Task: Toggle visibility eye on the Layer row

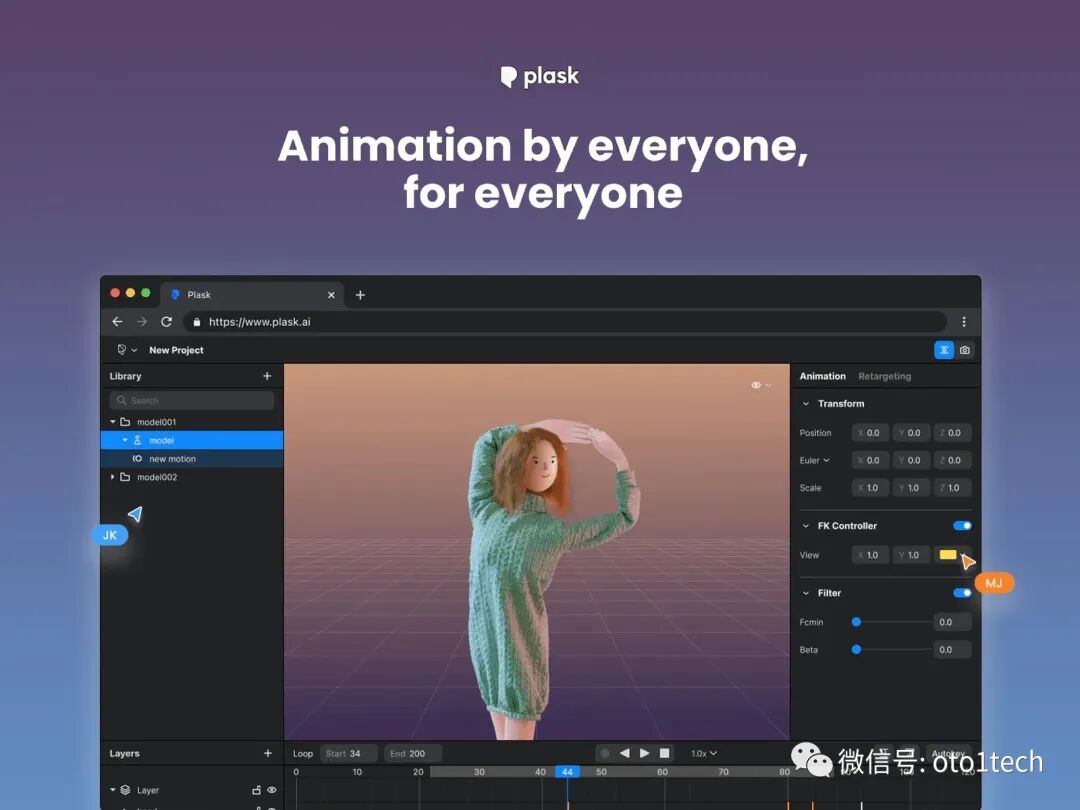Action: pyautogui.click(x=272, y=790)
